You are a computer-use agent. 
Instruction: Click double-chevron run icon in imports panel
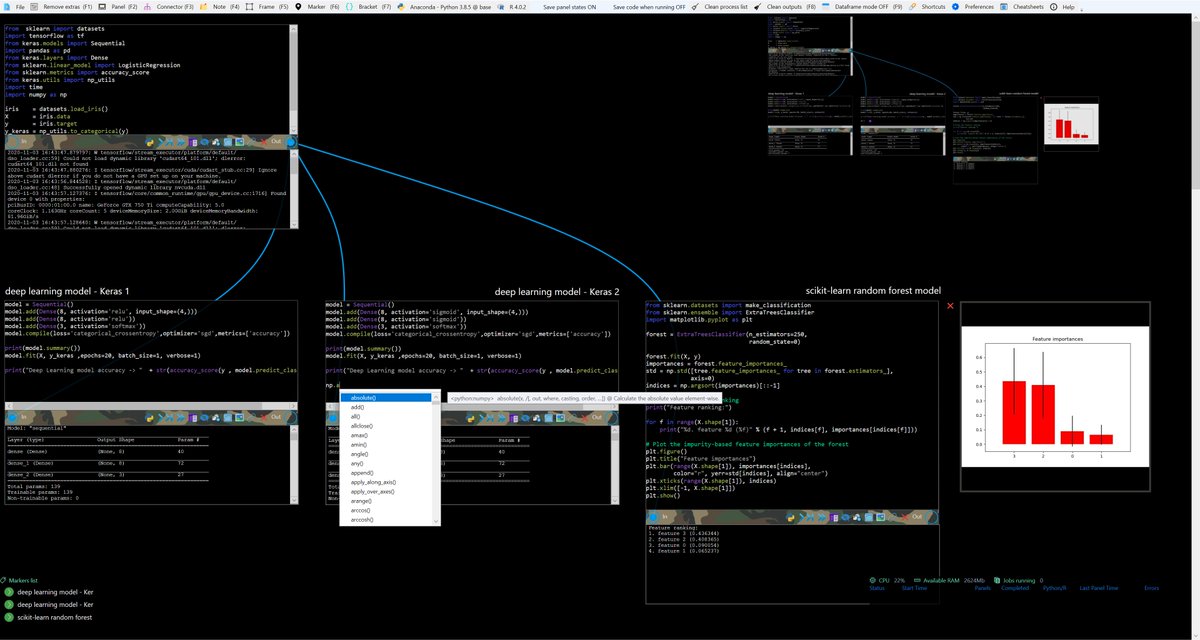tap(170, 142)
